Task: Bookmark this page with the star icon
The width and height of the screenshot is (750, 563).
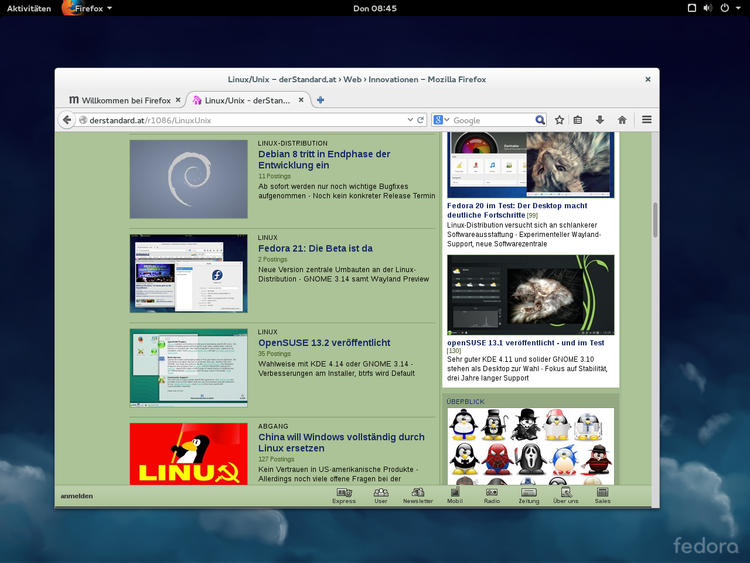Action: coord(560,120)
